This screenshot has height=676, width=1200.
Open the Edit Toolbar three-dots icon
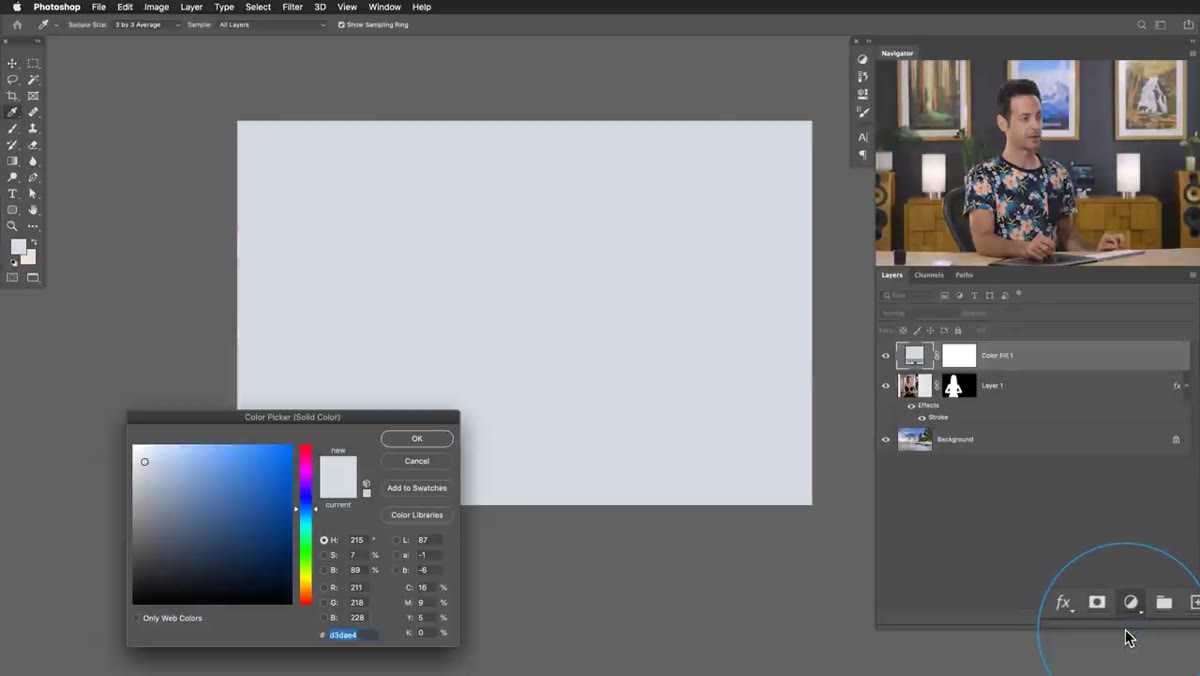pos(33,226)
